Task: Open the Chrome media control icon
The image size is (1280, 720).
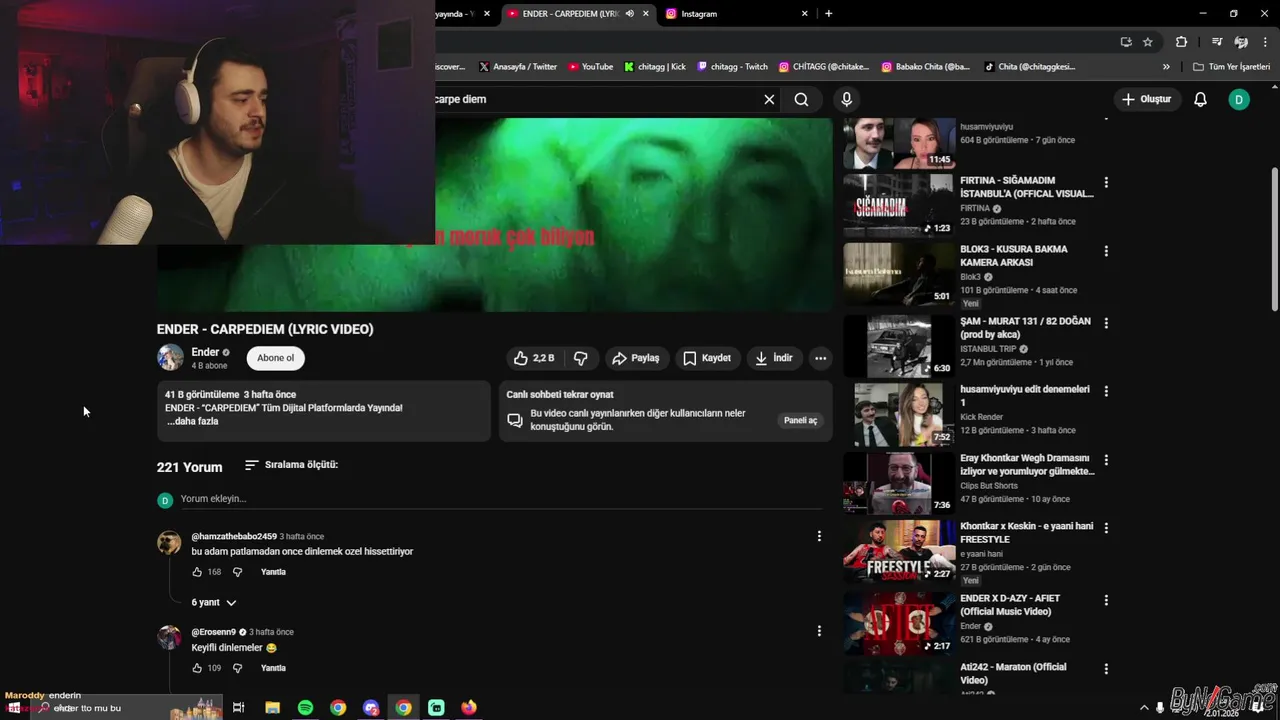Action: (1216, 42)
